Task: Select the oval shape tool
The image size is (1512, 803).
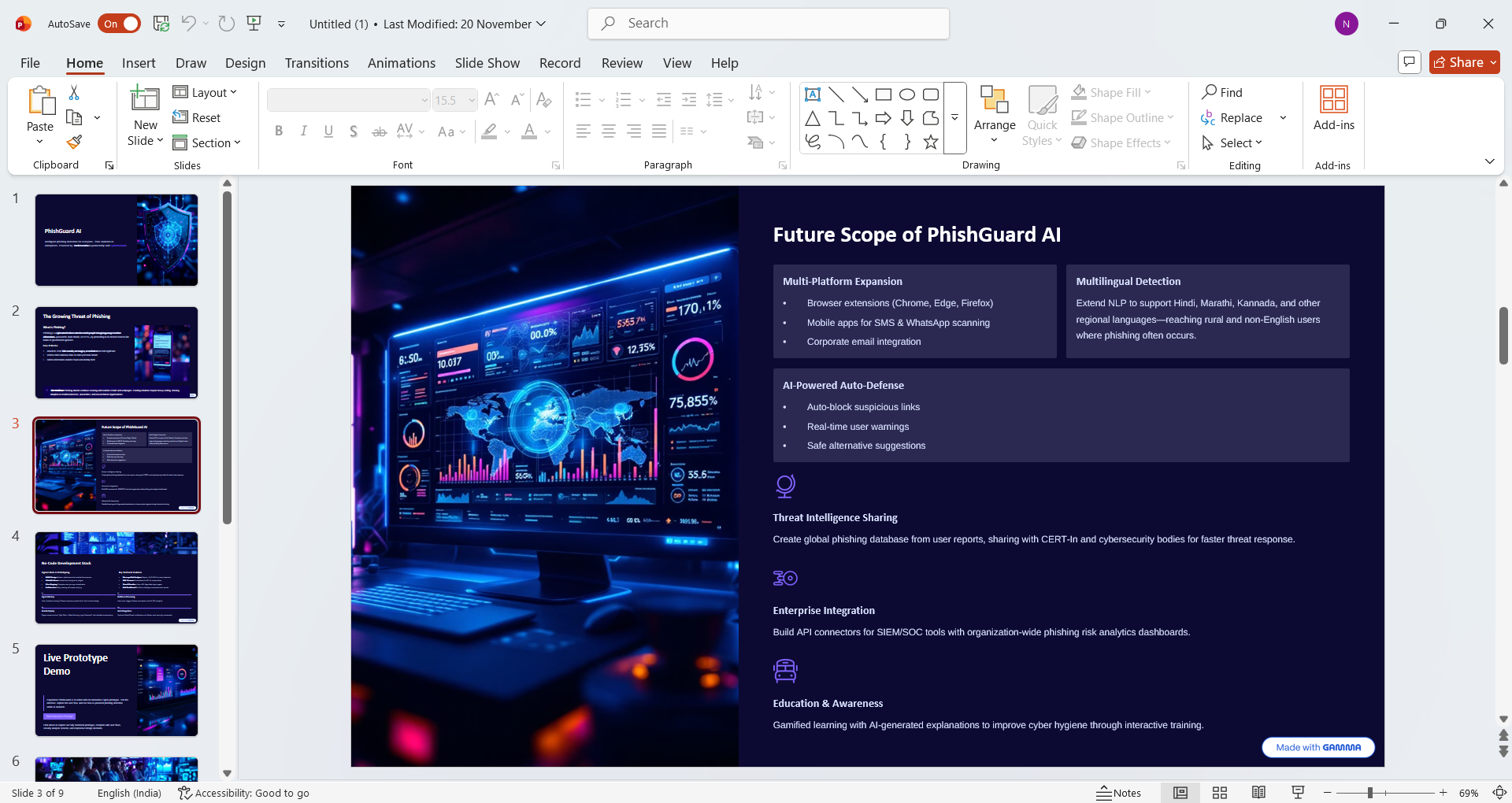Action: point(907,94)
